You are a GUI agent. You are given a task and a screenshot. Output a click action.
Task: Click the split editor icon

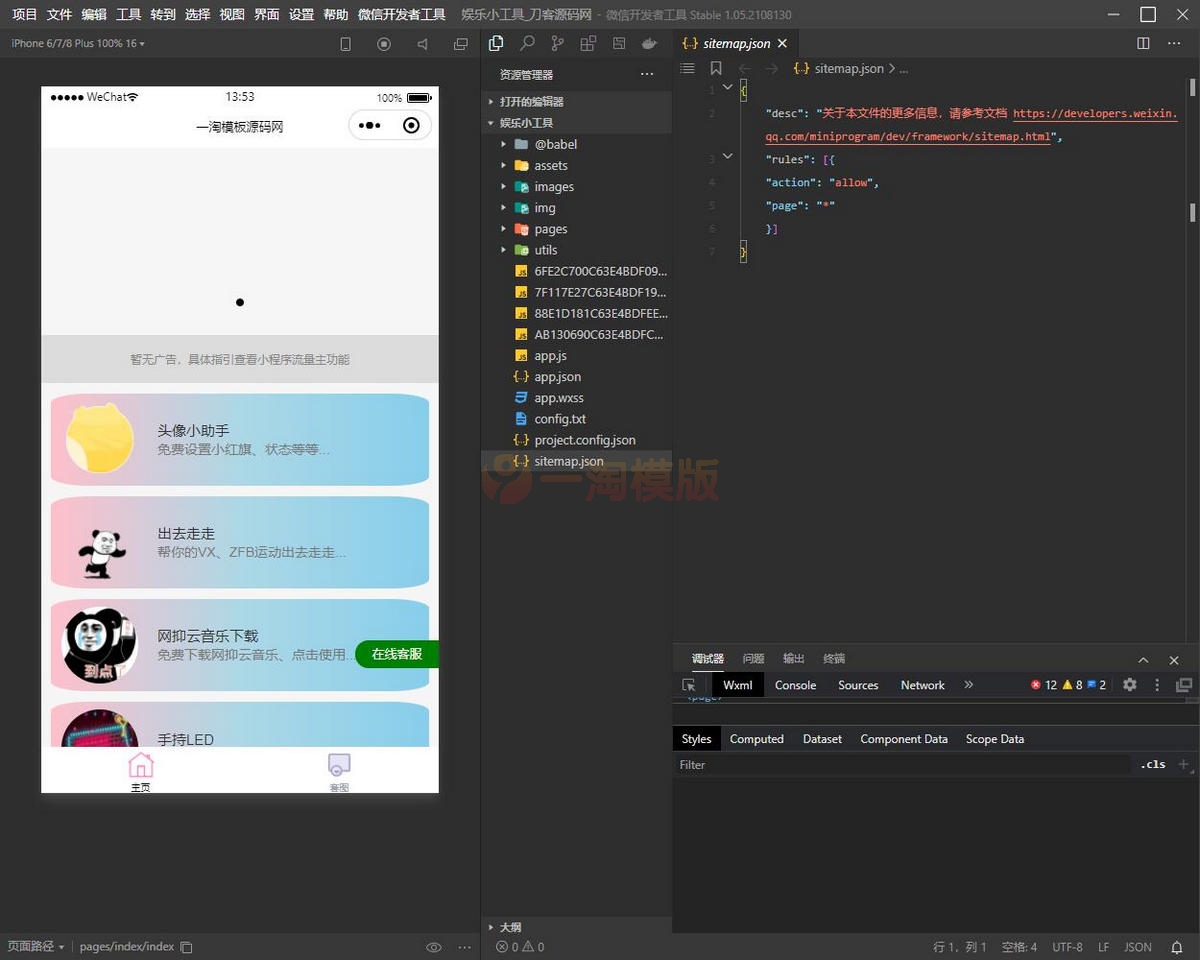(1143, 44)
